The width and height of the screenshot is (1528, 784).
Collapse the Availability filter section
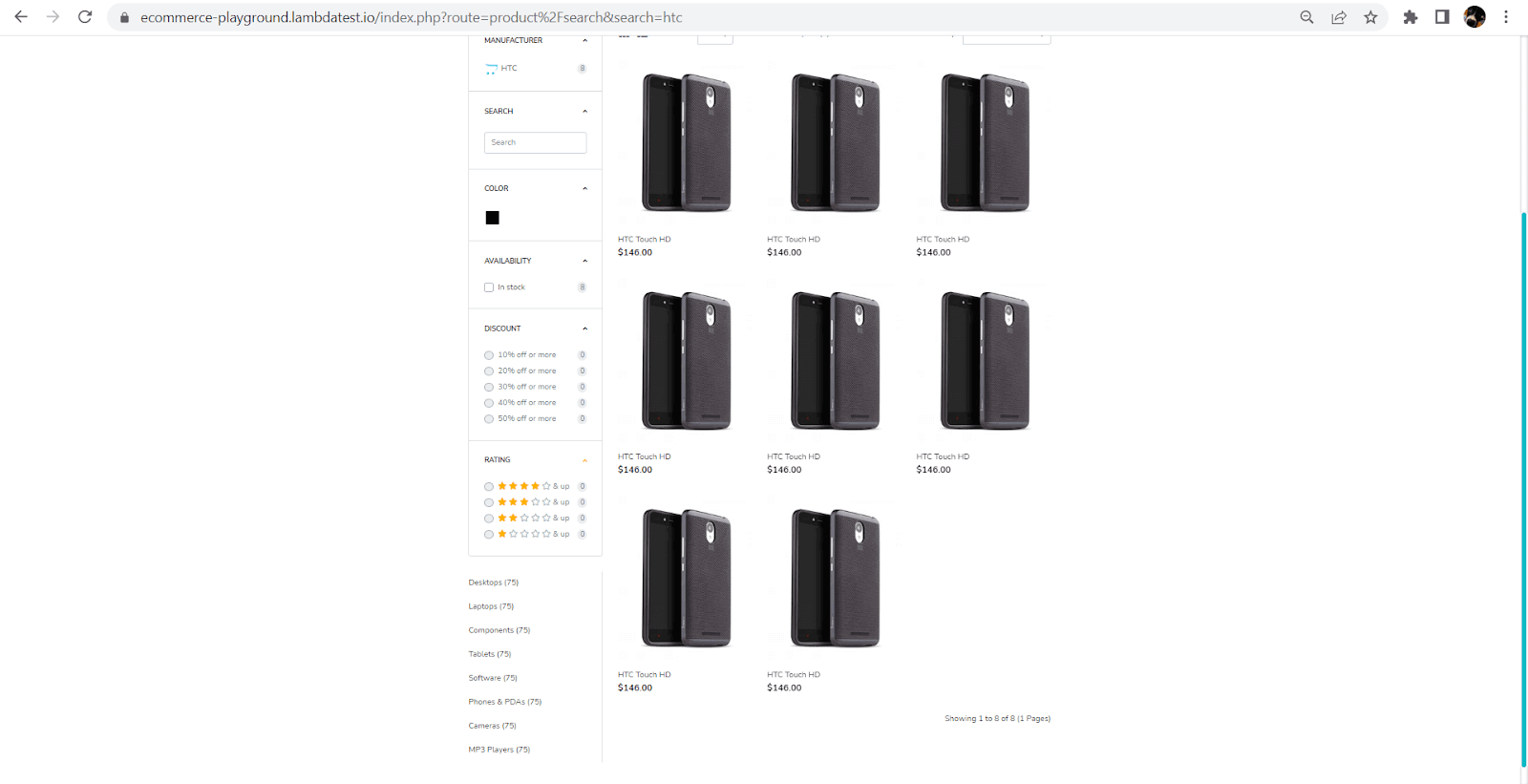pyautogui.click(x=584, y=261)
